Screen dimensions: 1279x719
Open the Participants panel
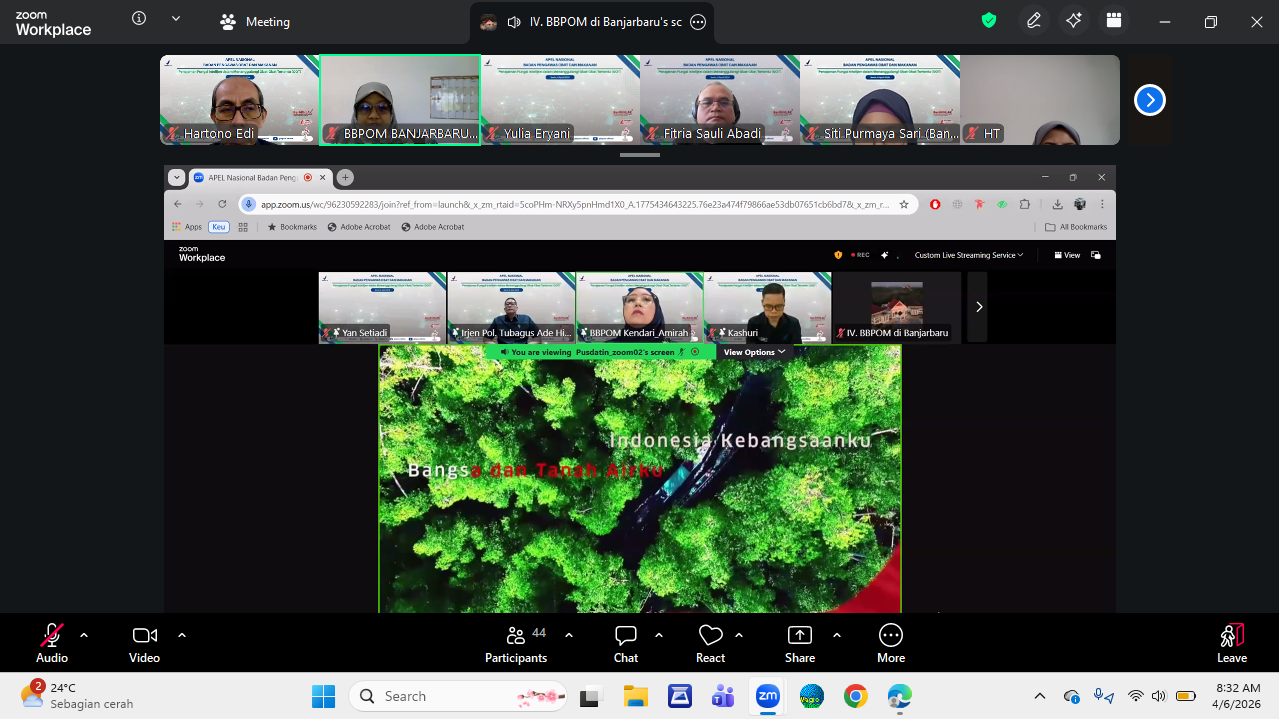[516, 643]
